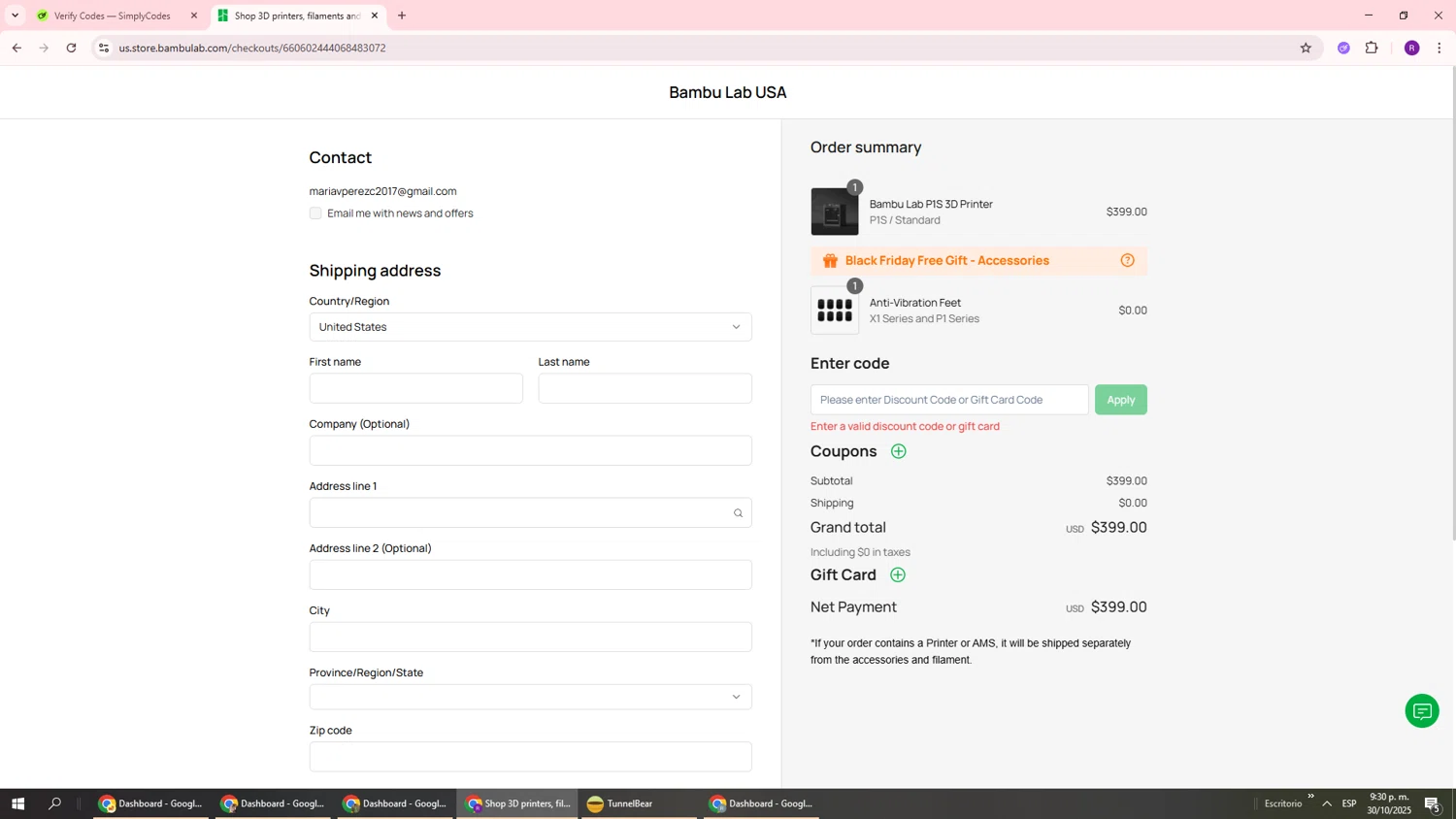Screen dimensions: 1456x819
Task: Open the Chrome three-dot menu
Action: point(1439,48)
